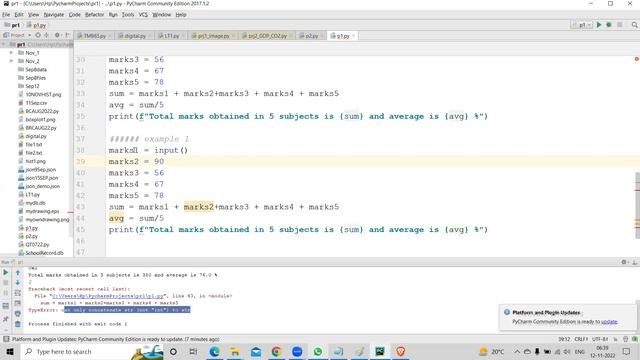Open Project panel settings gear
The height and width of the screenshot is (360, 640).
[57, 35]
